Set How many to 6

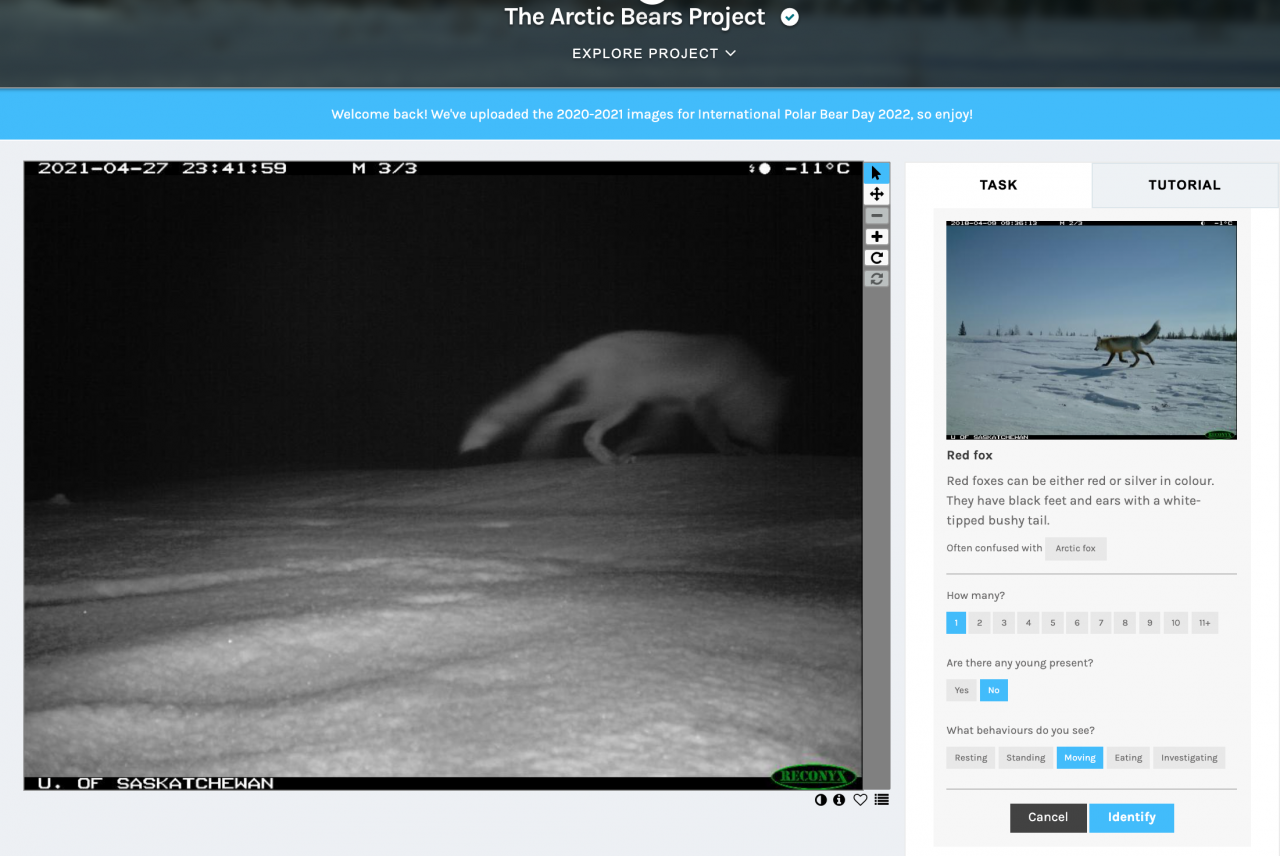click(1077, 623)
